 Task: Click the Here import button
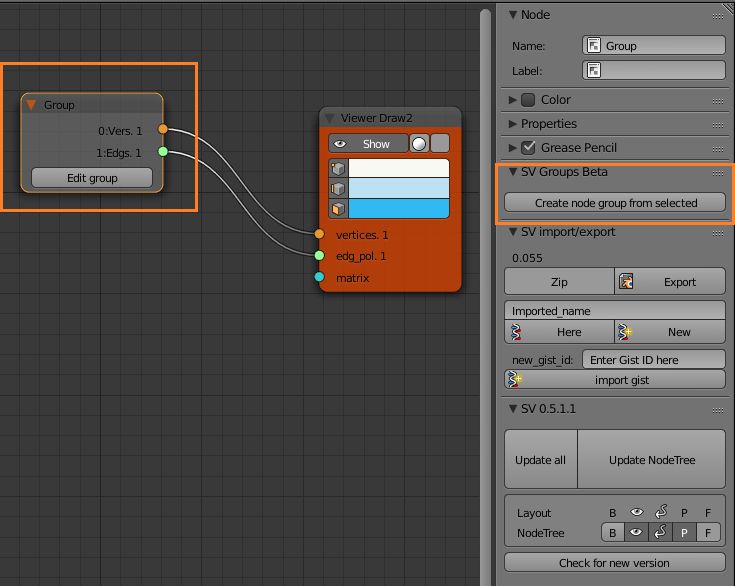pos(559,332)
